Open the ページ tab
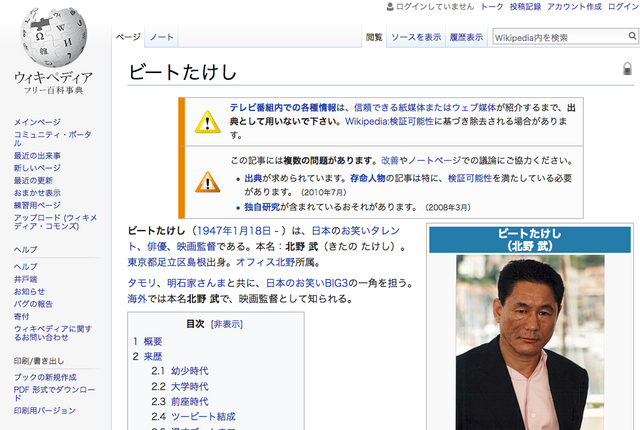The height and width of the screenshot is (430, 640). tap(128, 37)
